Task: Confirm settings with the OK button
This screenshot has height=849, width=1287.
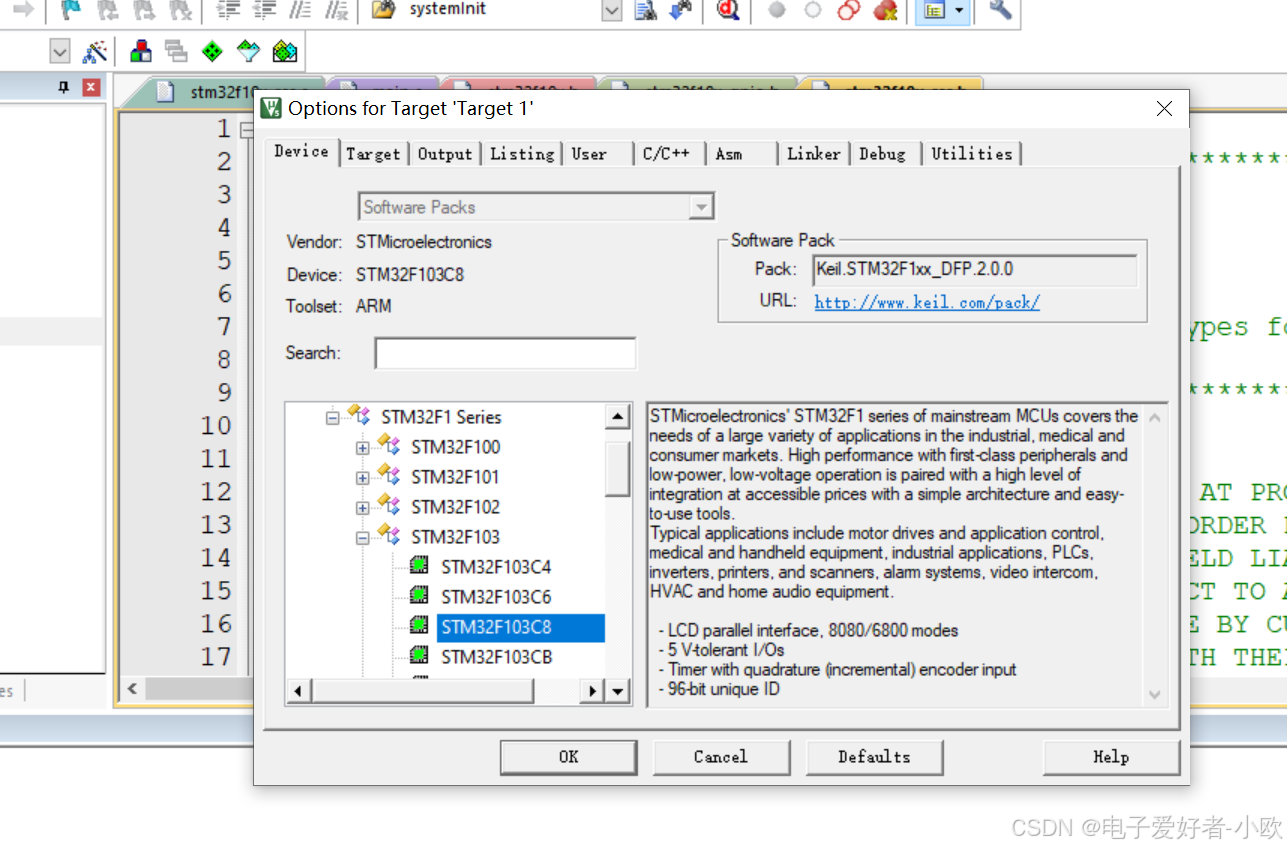Action: coord(568,757)
